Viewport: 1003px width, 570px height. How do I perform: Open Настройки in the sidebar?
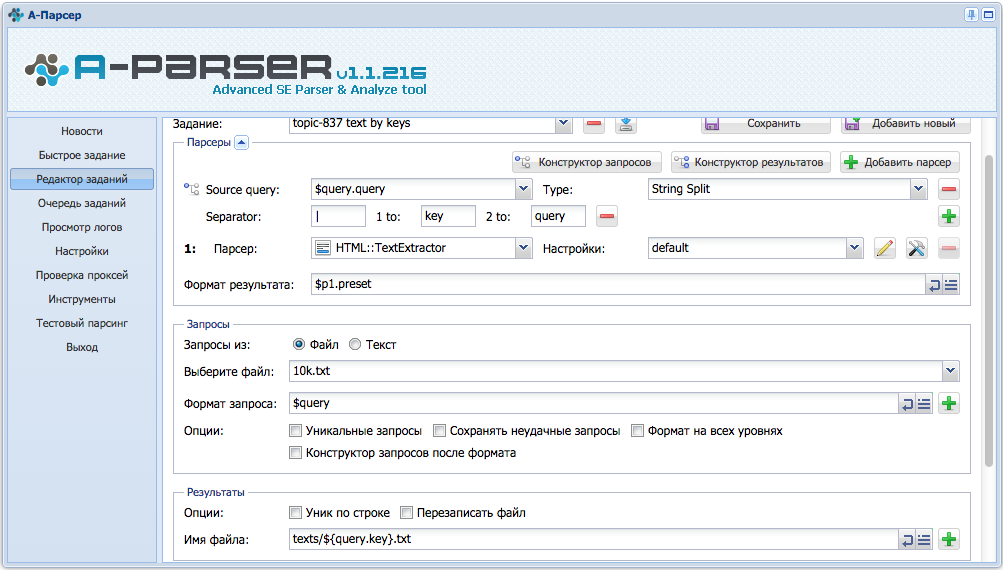click(82, 251)
